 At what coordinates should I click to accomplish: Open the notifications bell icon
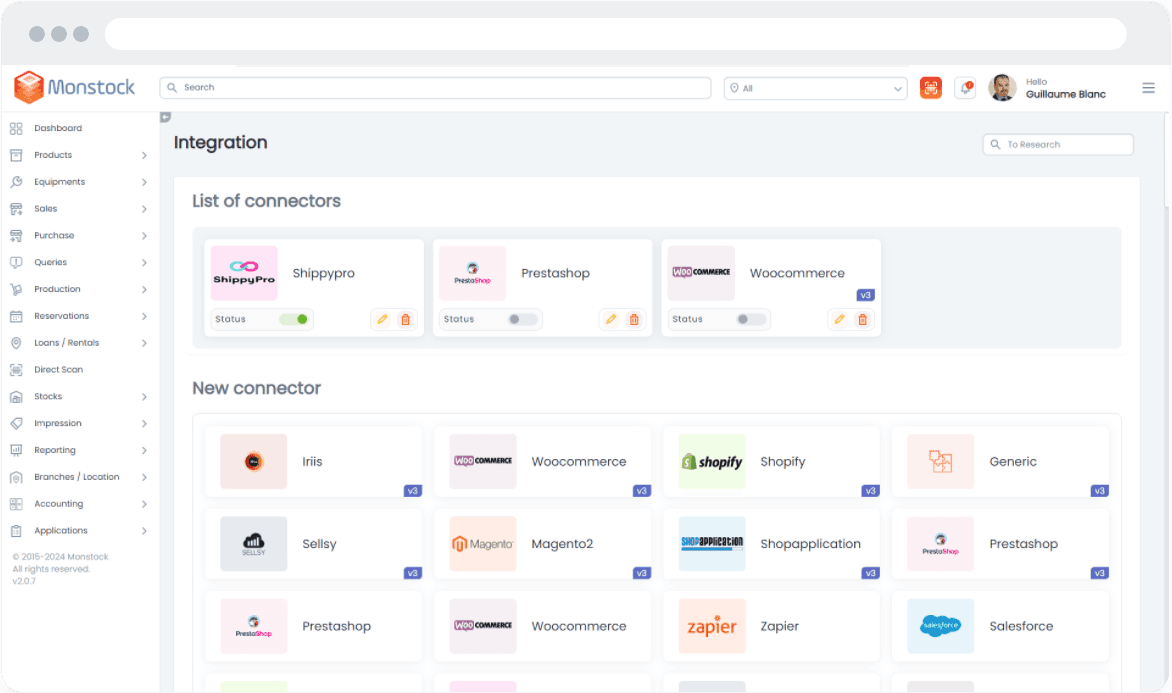point(966,88)
